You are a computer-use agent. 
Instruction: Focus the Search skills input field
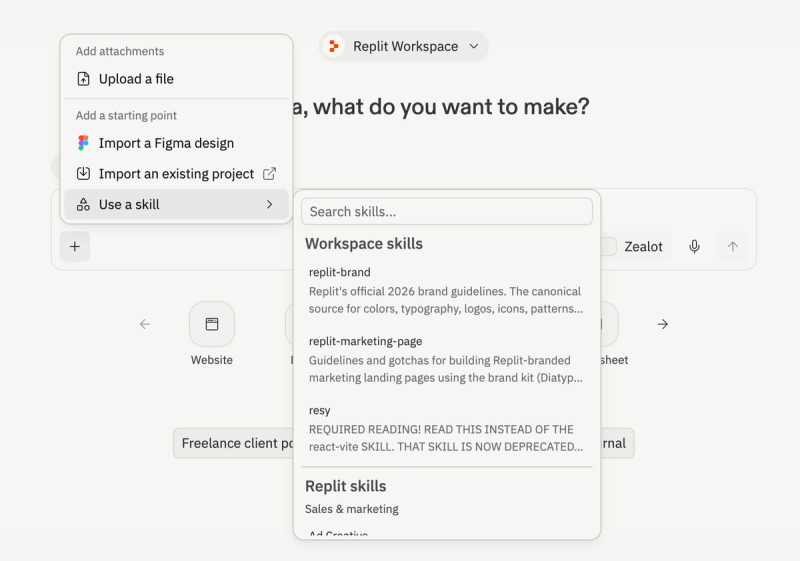pyautogui.click(x=447, y=211)
